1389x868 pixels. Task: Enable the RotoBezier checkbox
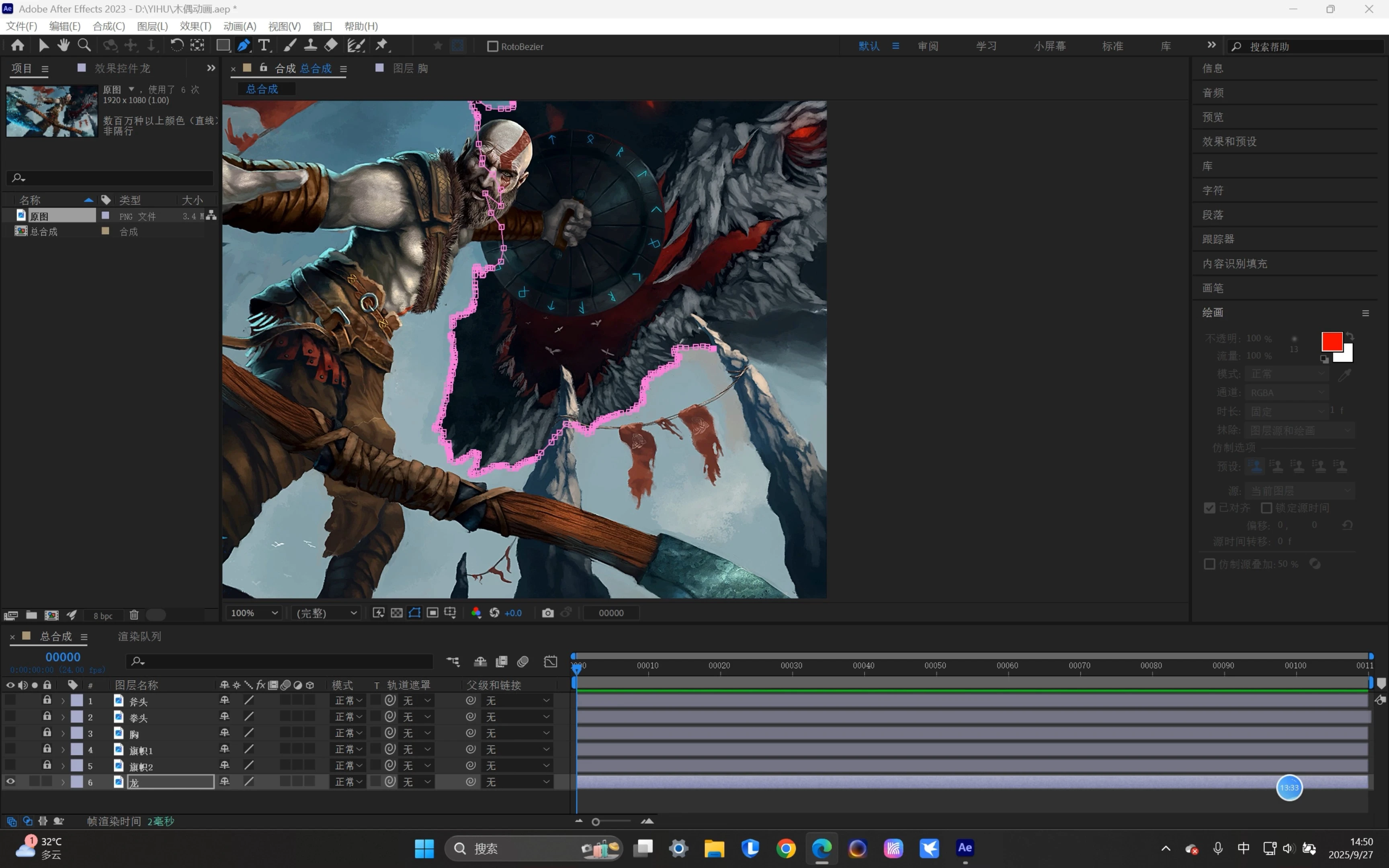click(492, 47)
